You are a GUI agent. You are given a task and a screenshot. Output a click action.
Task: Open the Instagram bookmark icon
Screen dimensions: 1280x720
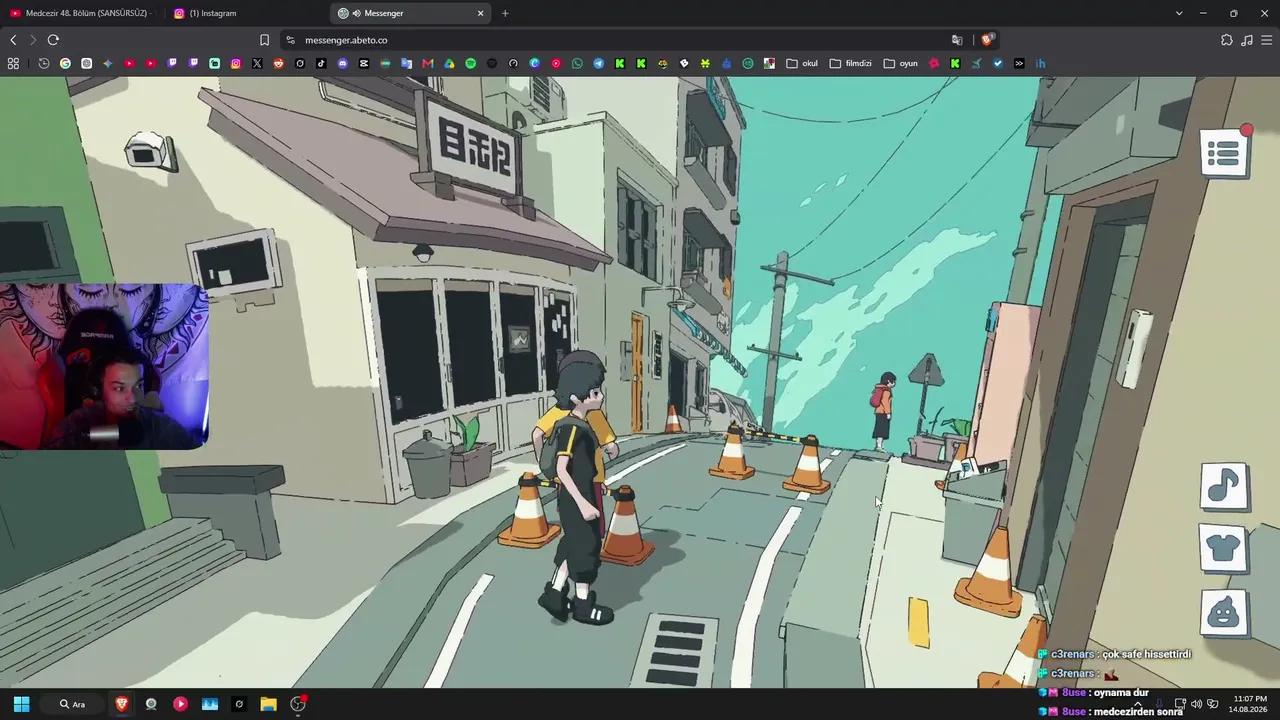coord(236,63)
